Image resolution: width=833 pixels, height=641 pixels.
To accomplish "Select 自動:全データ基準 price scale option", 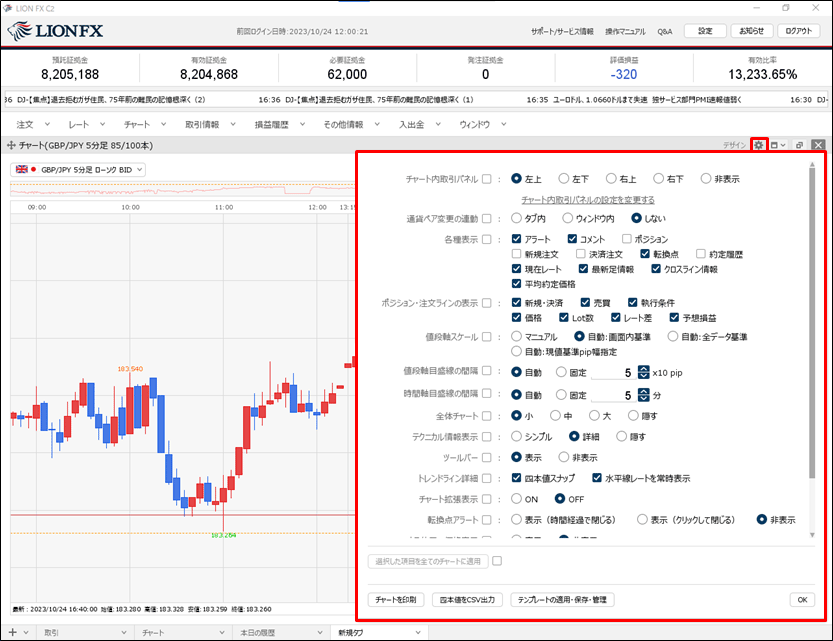I will [673, 336].
